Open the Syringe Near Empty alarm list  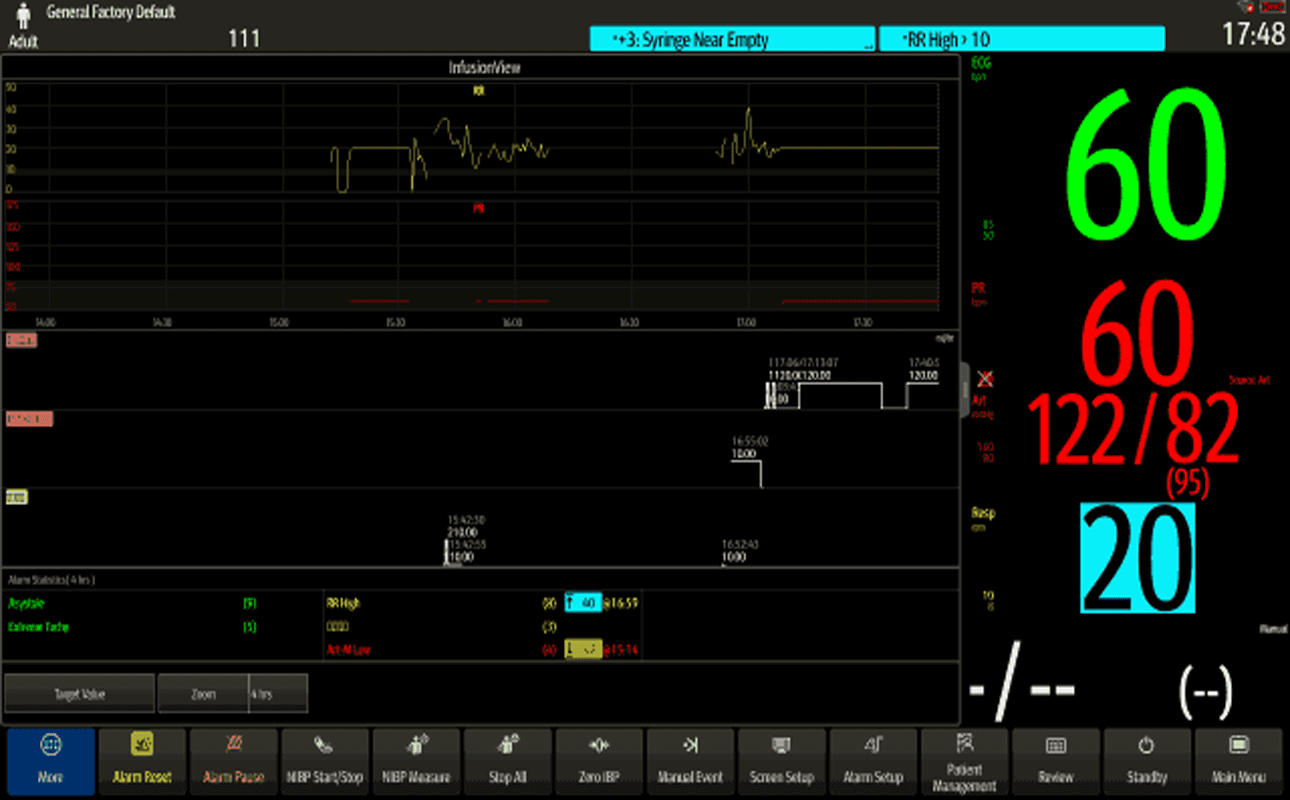[x=732, y=40]
